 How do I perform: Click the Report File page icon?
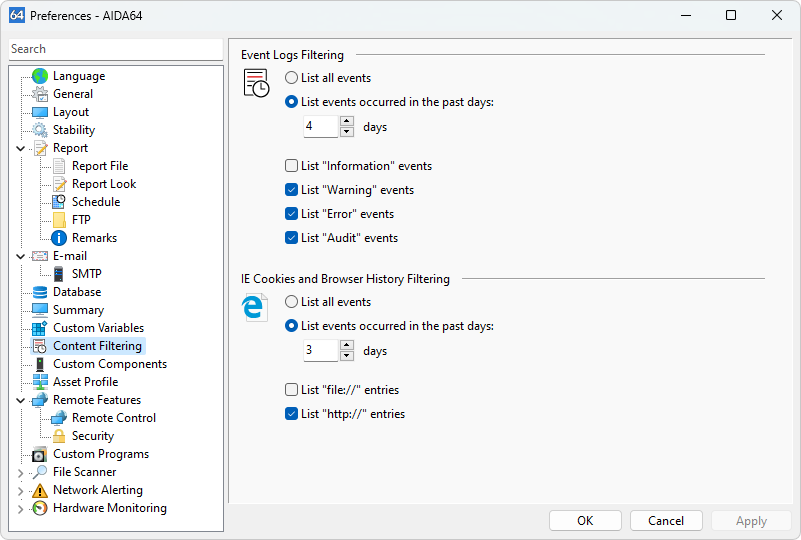[x=59, y=166]
